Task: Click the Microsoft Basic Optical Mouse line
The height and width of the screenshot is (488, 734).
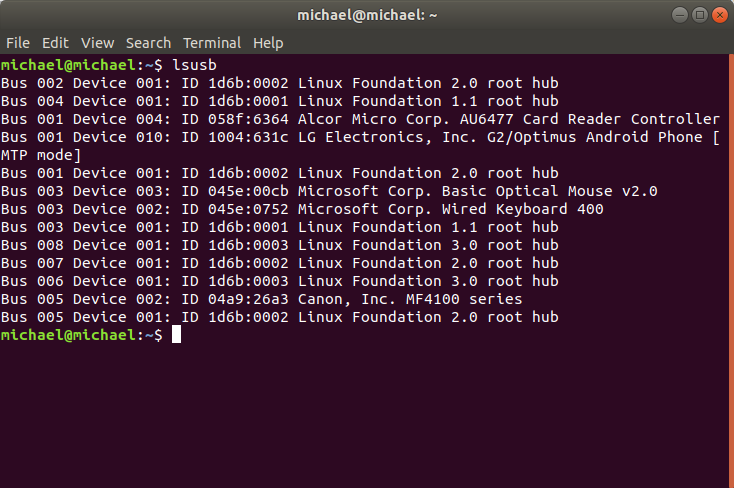Action: point(329,191)
